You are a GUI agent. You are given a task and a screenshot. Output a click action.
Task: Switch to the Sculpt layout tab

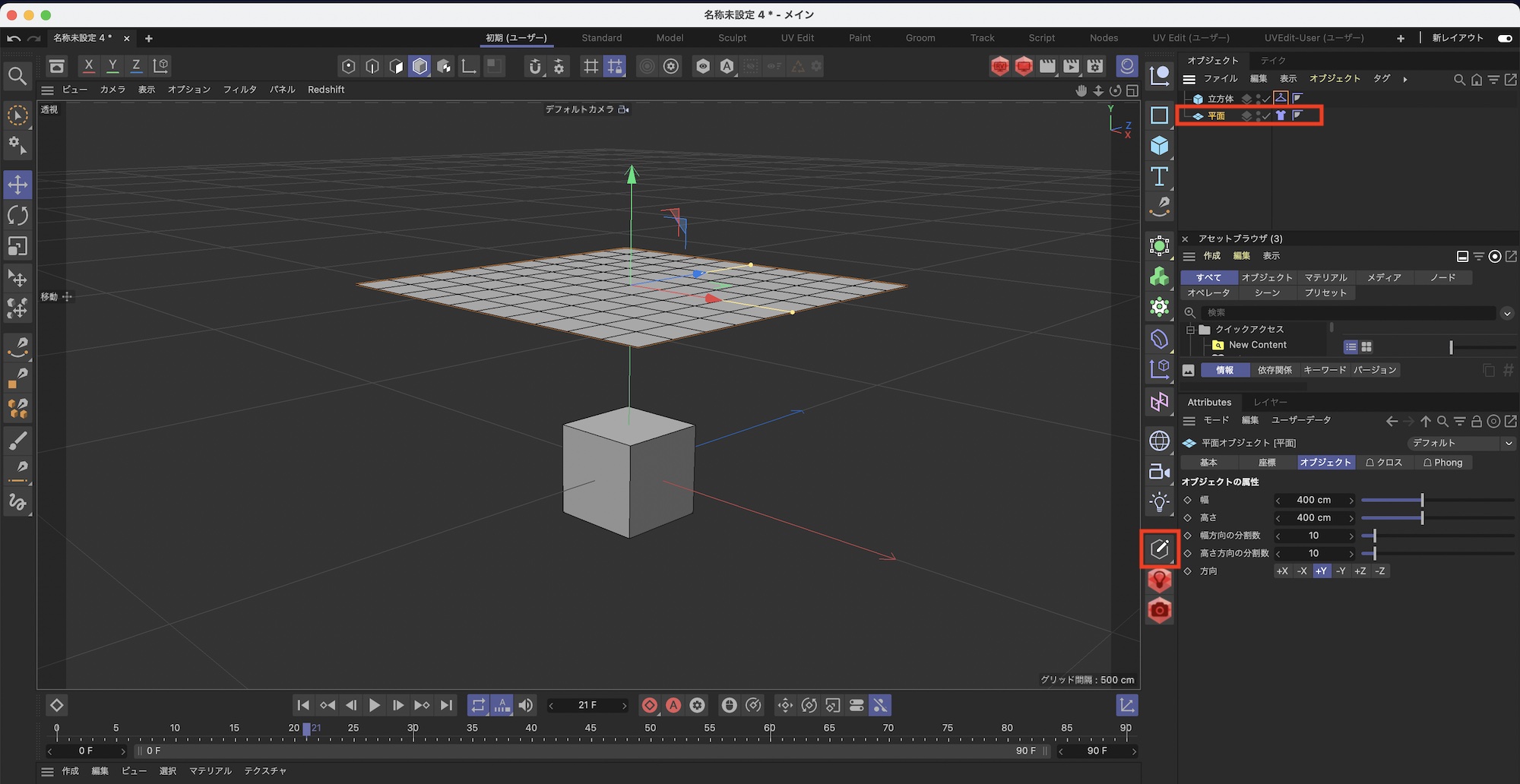coord(732,38)
